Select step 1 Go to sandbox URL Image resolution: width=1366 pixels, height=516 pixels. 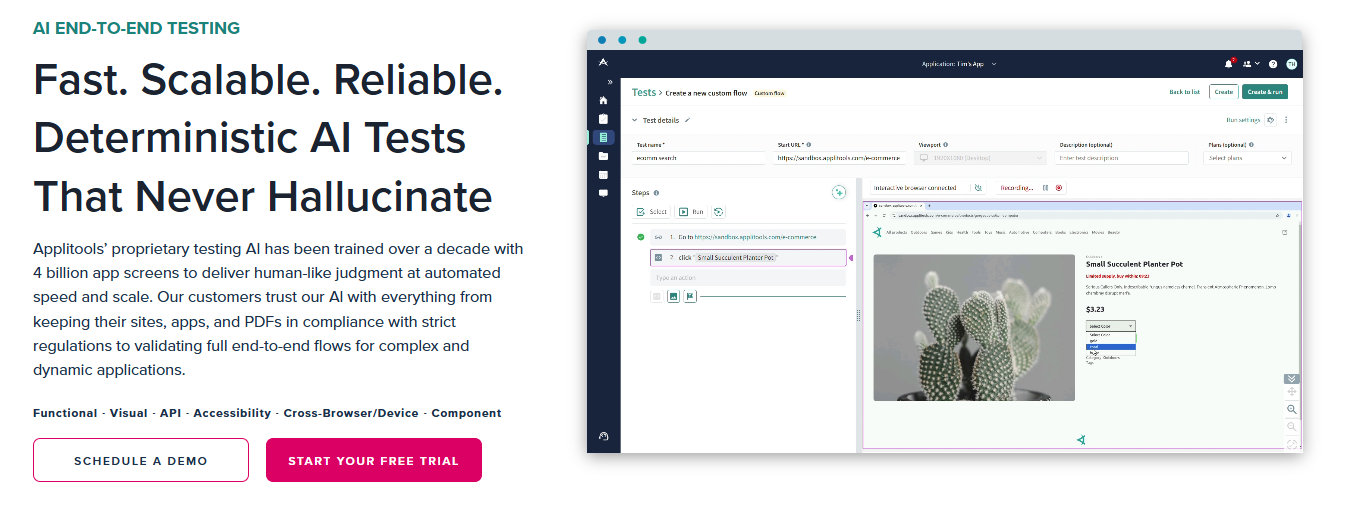coord(748,237)
